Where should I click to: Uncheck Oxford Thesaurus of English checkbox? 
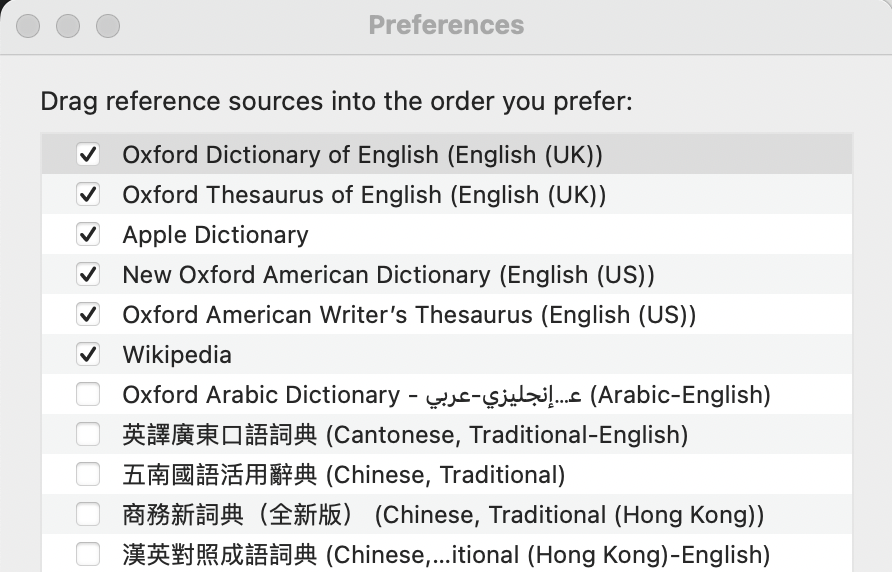pyautogui.click(x=88, y=195)
